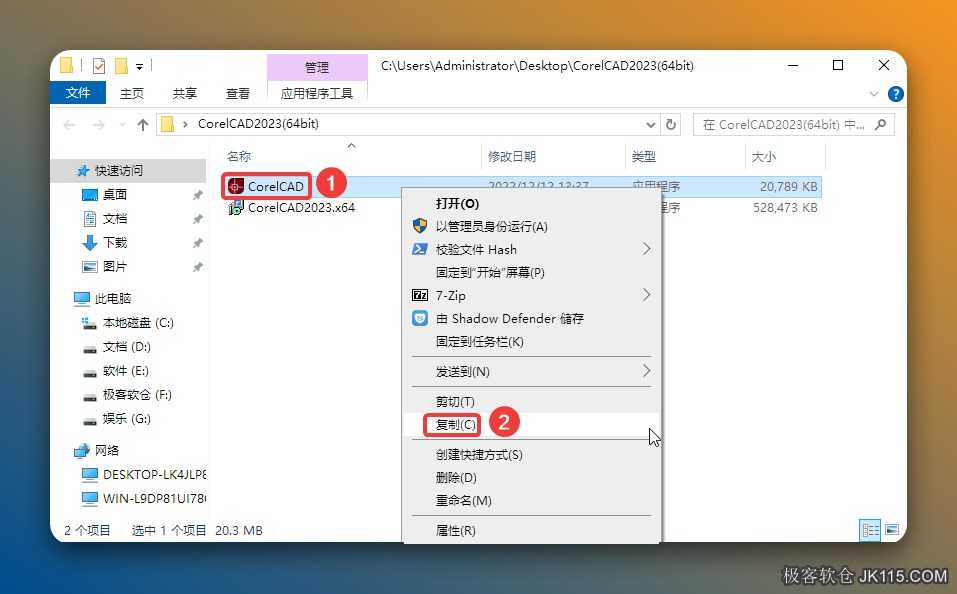Image resolution: width=957 pixels, height=594 pixels.
Task: Open the 7-Zip submenu
Action: tap(531, 295)
